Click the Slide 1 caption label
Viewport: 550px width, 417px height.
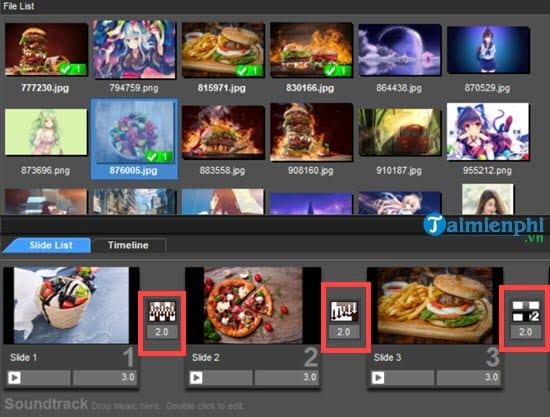(x=24, y=358)
